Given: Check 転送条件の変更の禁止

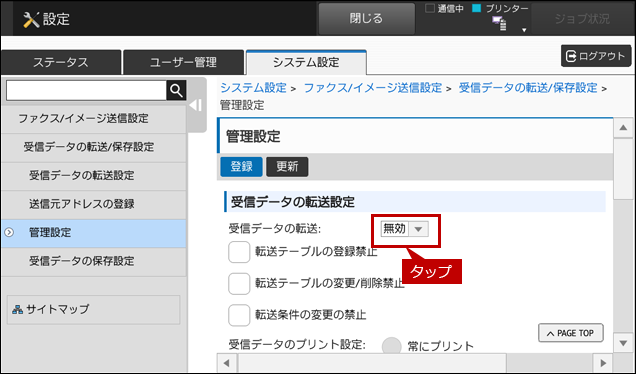Looking at the screenshot, I should [x=239, y=315].
